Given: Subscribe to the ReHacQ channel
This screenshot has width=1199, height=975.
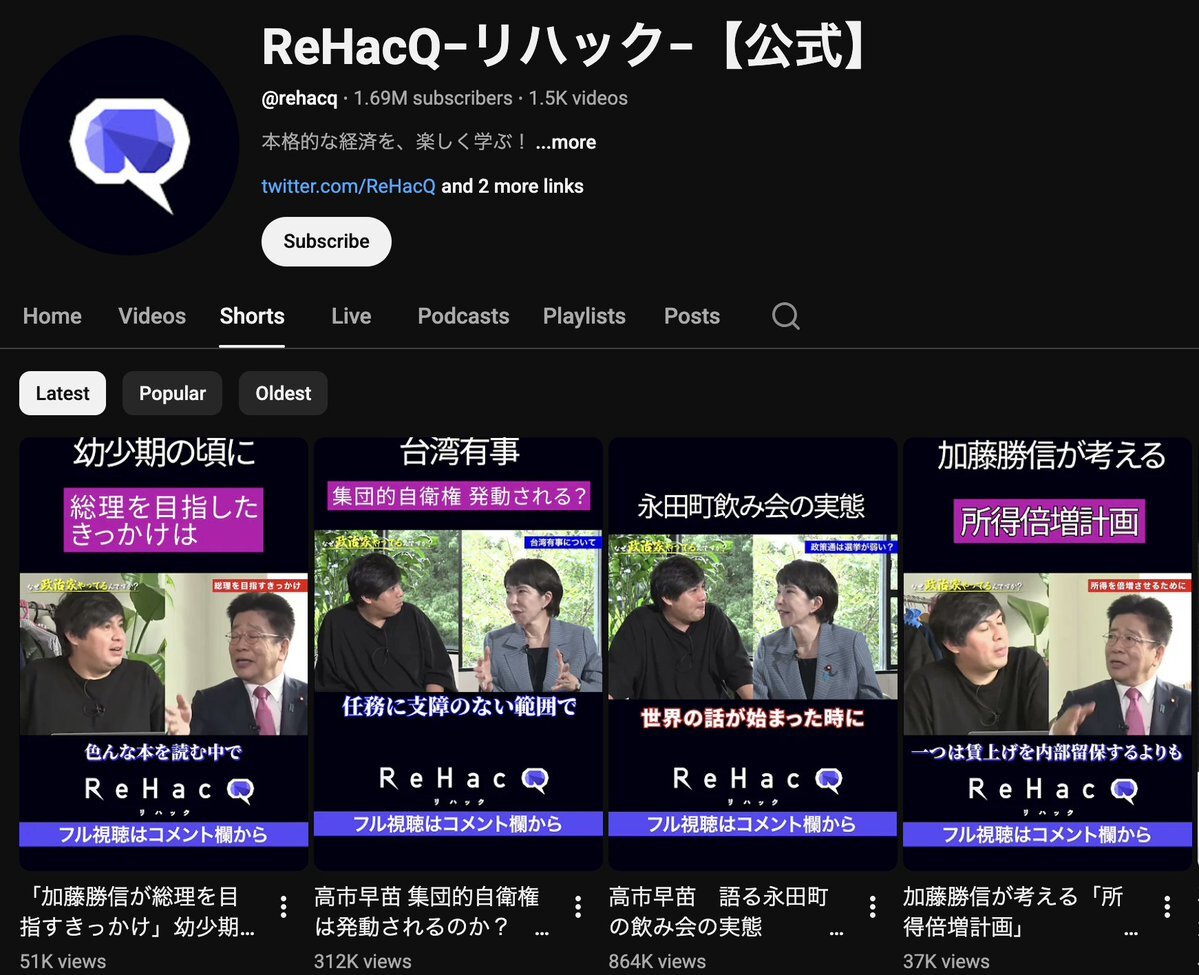Looking at the screenshot, I should 326,241.
